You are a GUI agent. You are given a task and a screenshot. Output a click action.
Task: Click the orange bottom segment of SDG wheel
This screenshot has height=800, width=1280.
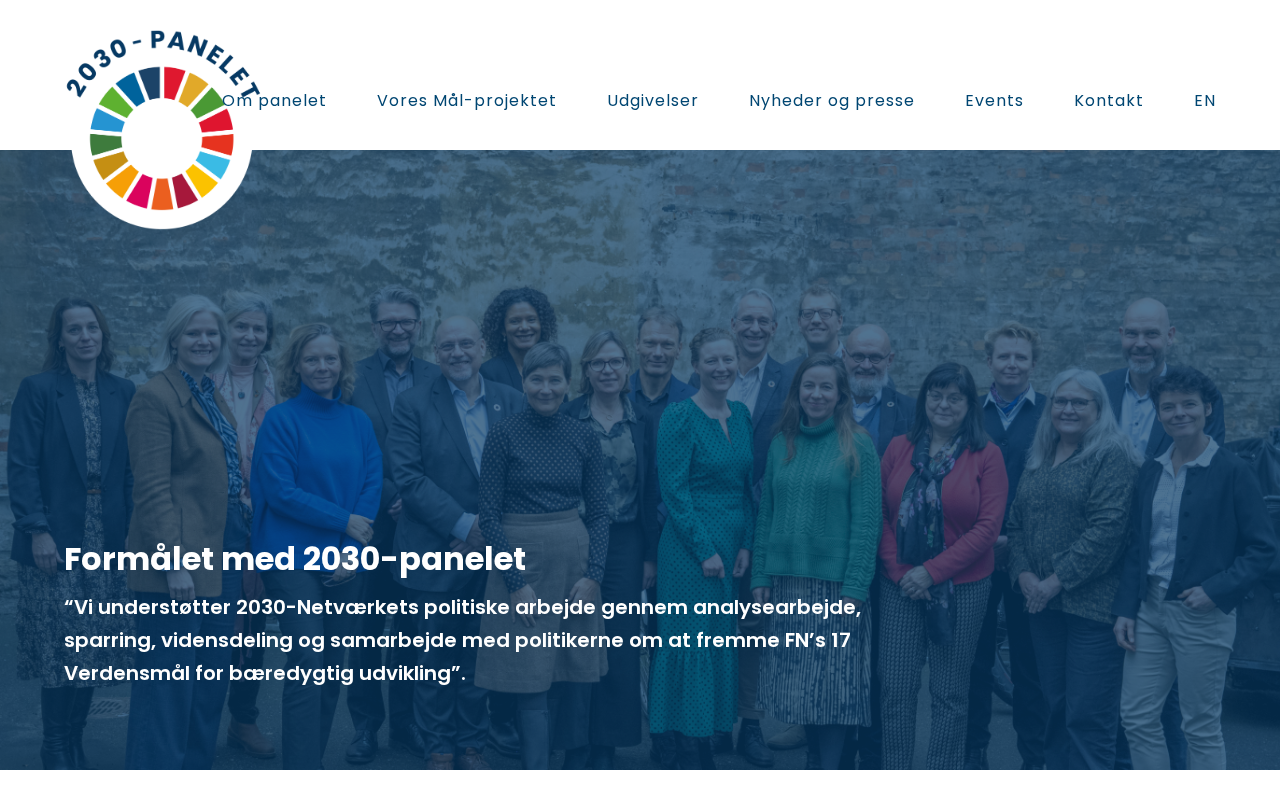tap(162, 194)
